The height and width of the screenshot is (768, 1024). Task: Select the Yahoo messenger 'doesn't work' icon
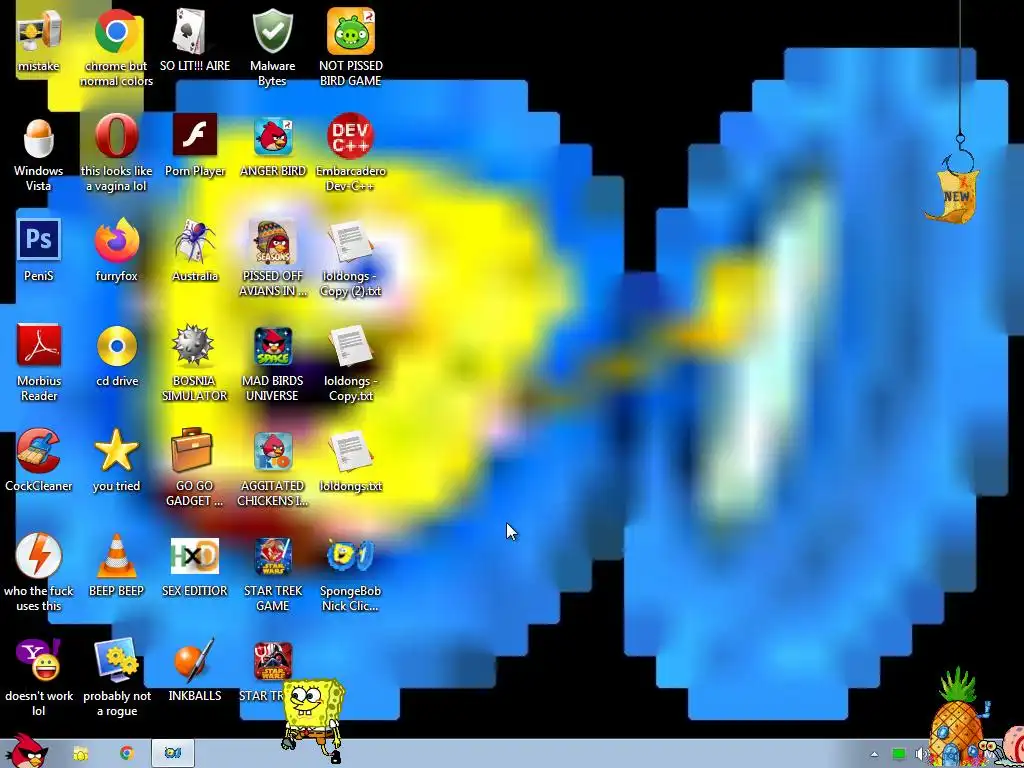[39, 660]
